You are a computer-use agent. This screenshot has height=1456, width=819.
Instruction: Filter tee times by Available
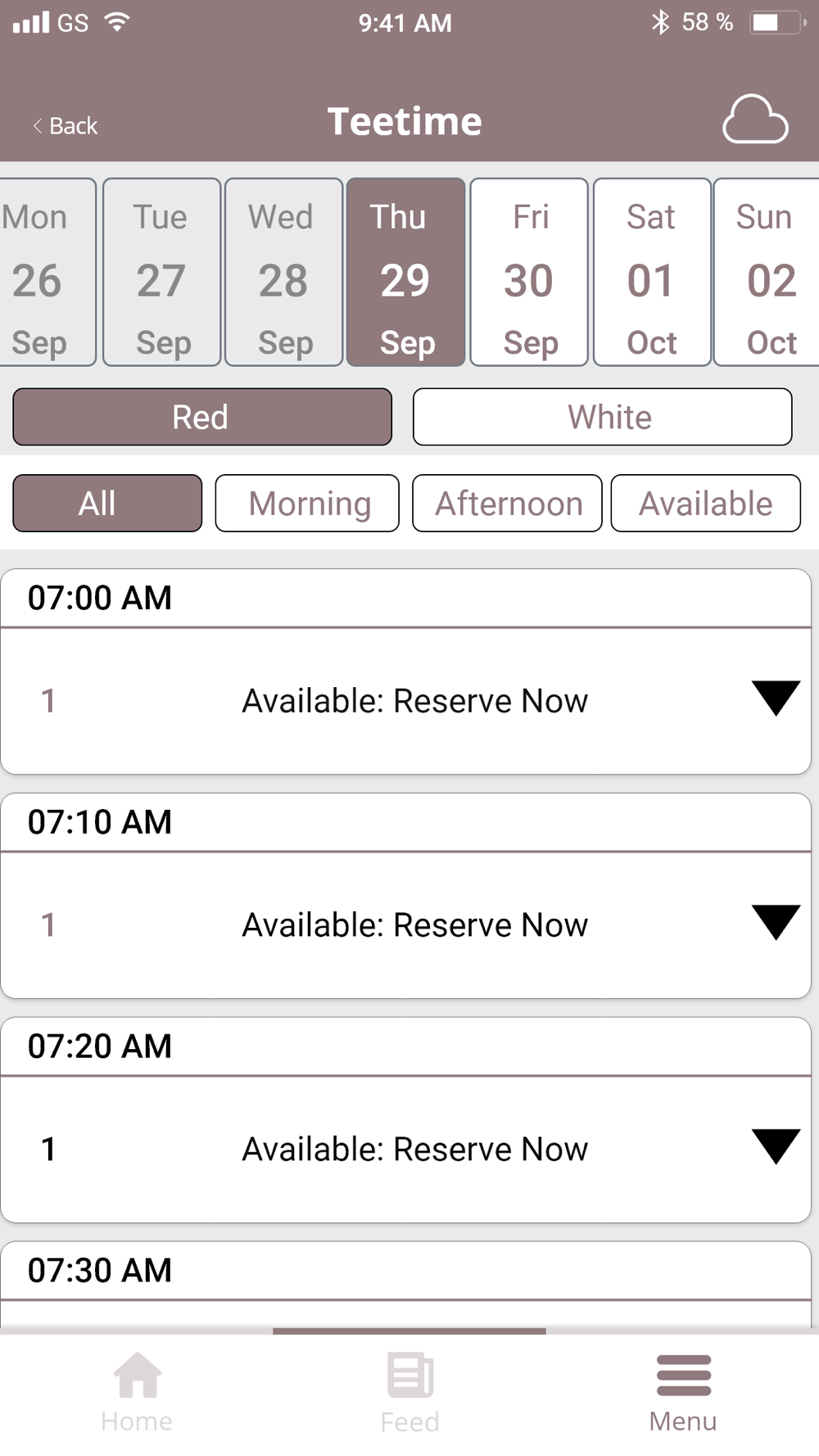[x=706, y=504]
